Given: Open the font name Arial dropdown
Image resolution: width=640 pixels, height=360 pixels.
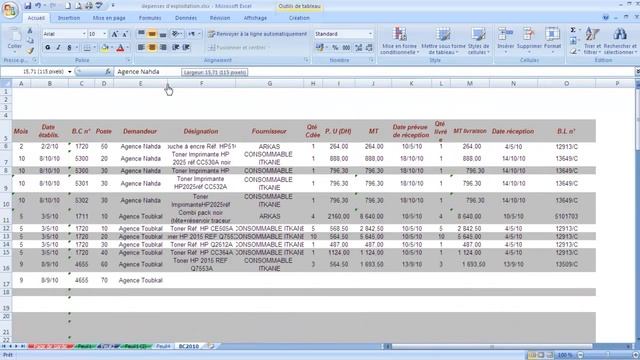Looking at the screenshot, I should [x=84, y=34].
